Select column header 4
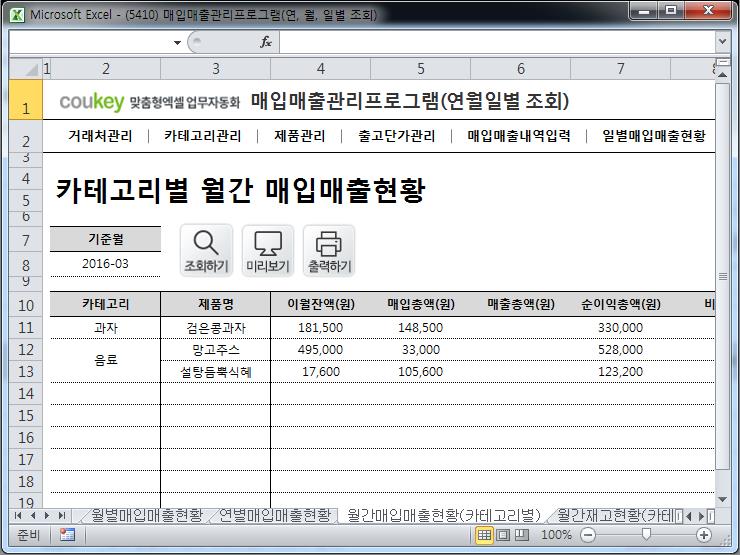The height and width of the screenshot is (555, 740). coord(320,69)
